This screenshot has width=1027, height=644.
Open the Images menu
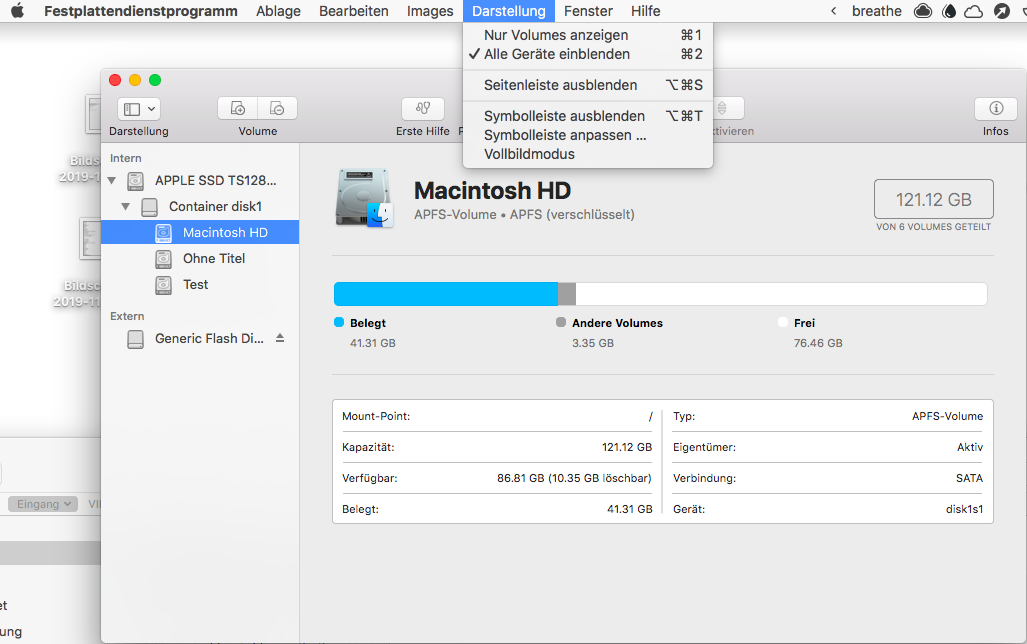point(430,11)
